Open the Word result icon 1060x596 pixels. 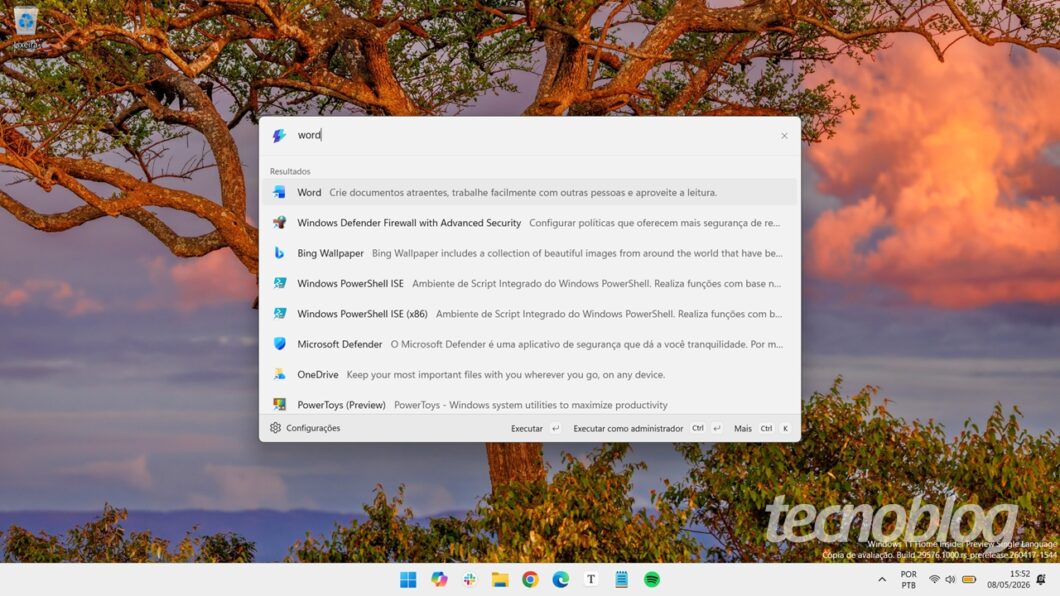click(279, 193)
